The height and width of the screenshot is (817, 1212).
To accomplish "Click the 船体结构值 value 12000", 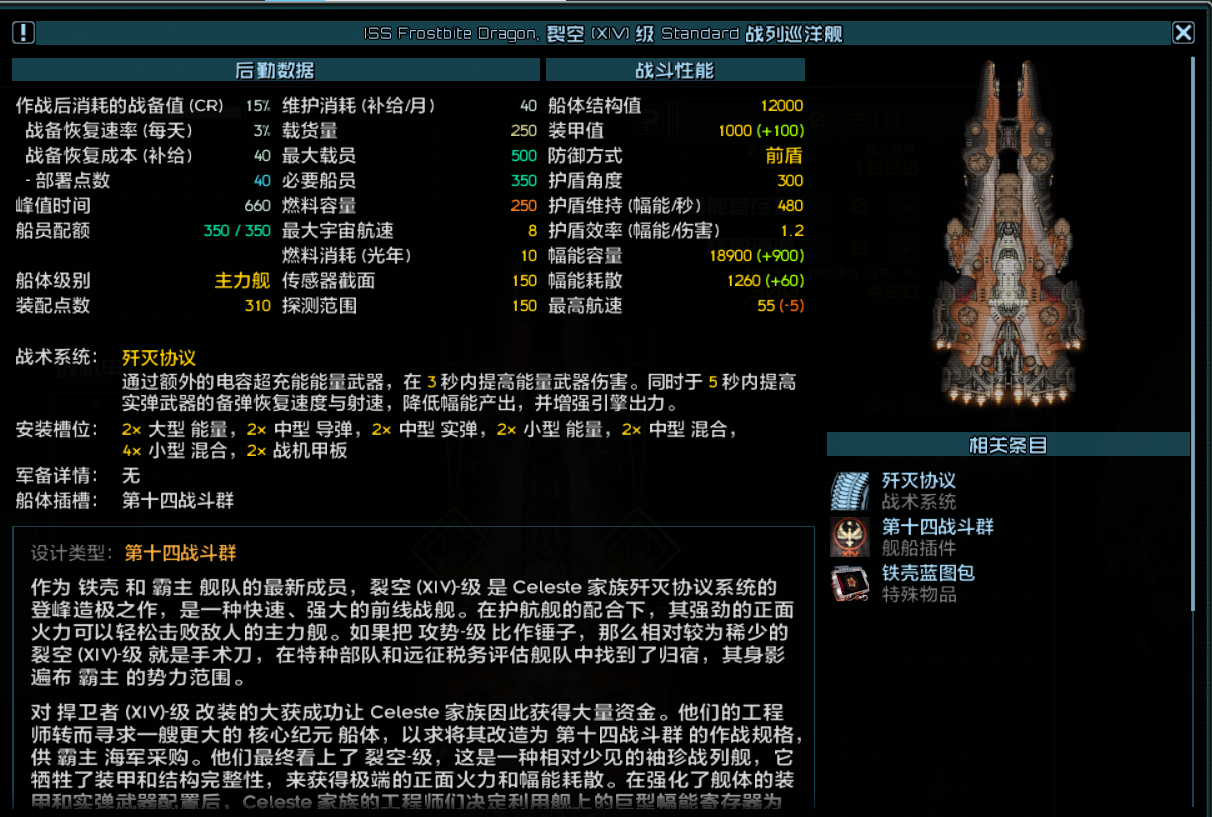I will [781, 106].
